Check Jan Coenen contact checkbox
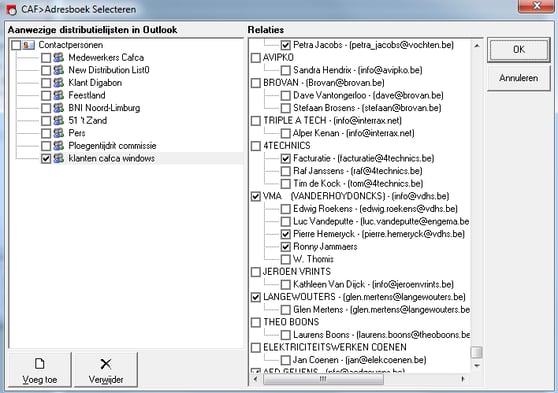558x393 pixels. (285, 360)
